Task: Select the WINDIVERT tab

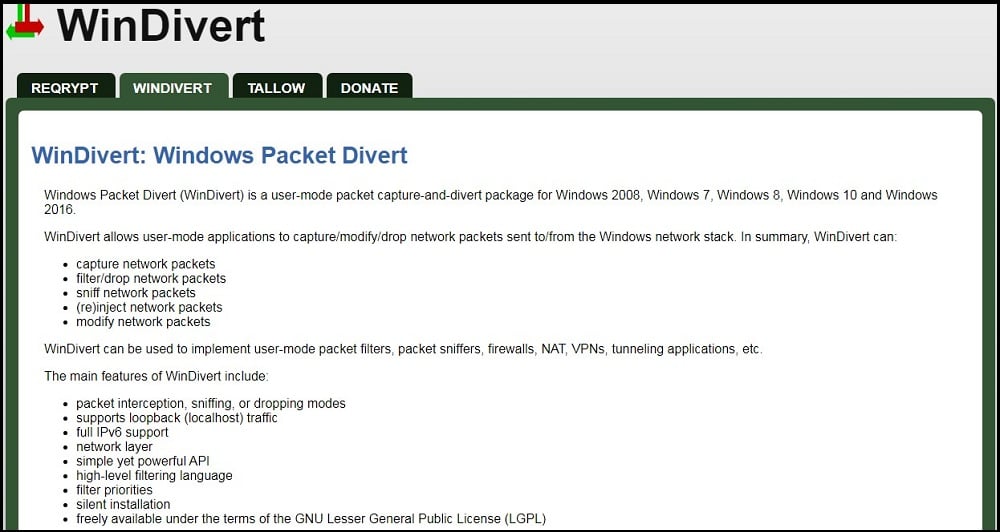Action: (173, 87)
